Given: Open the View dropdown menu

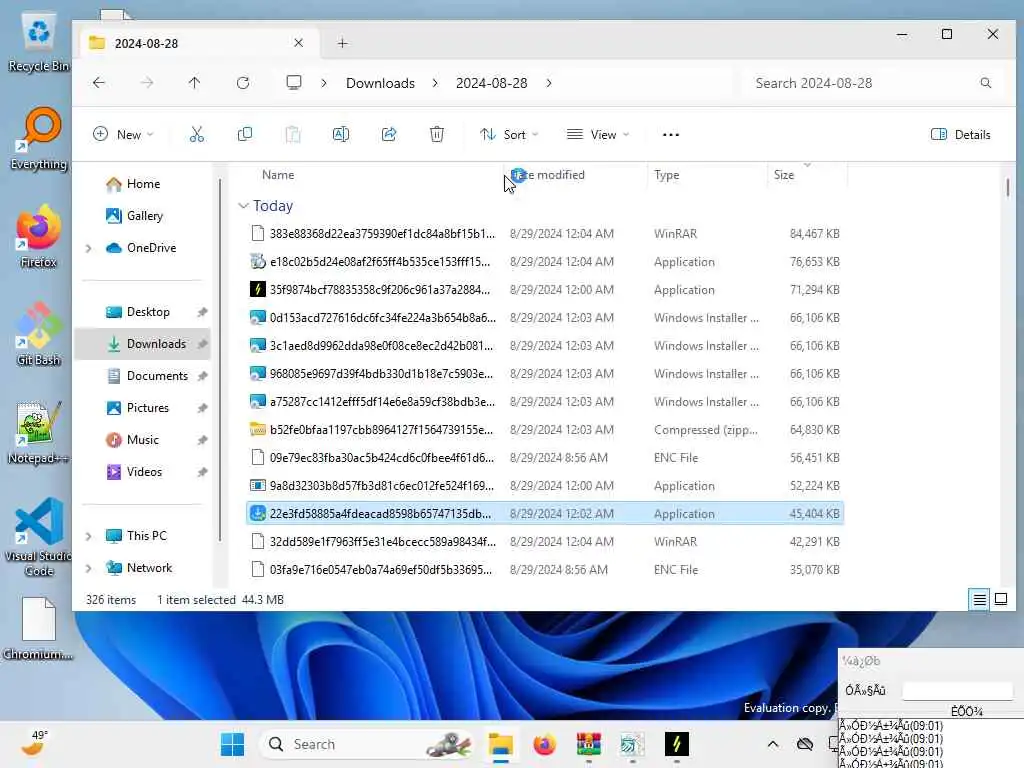Looking at the screenshot, I should click(x=598, y=135).
